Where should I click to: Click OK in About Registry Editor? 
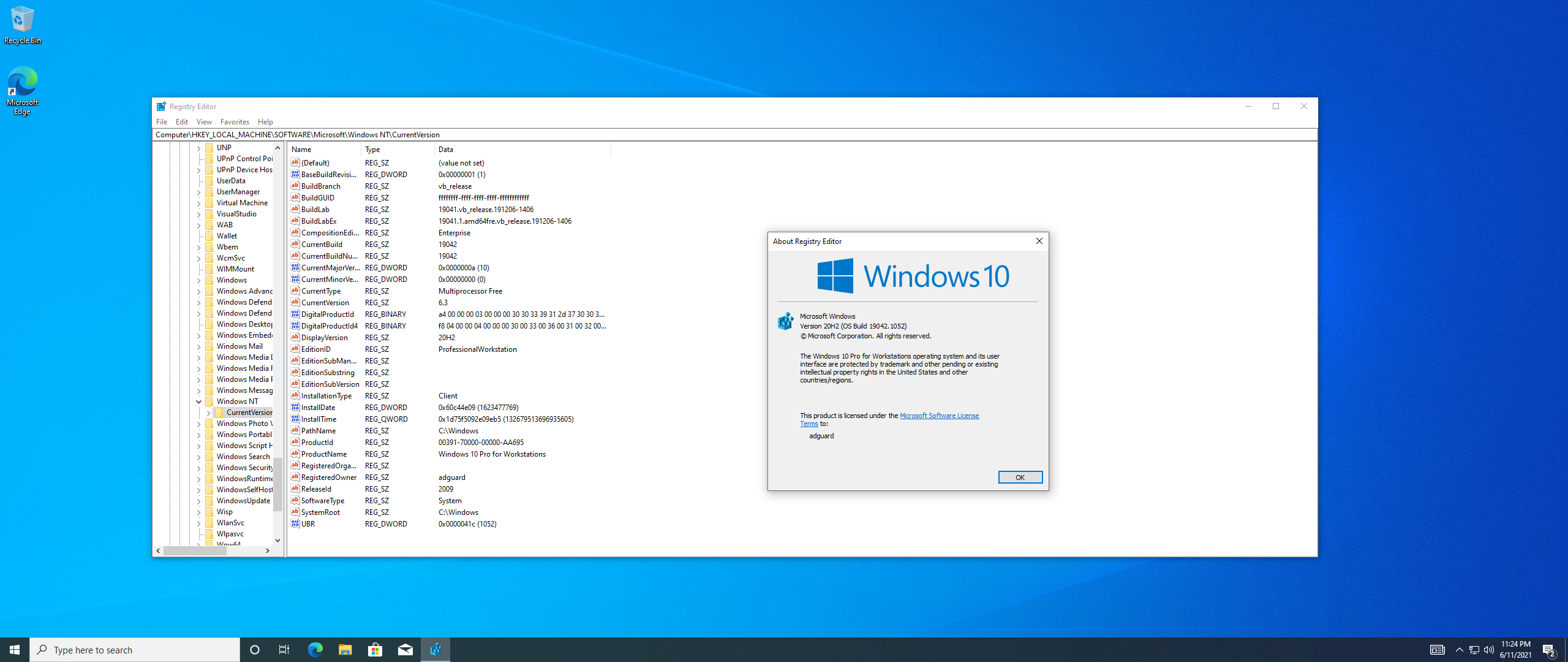[x=1020, y=477]
